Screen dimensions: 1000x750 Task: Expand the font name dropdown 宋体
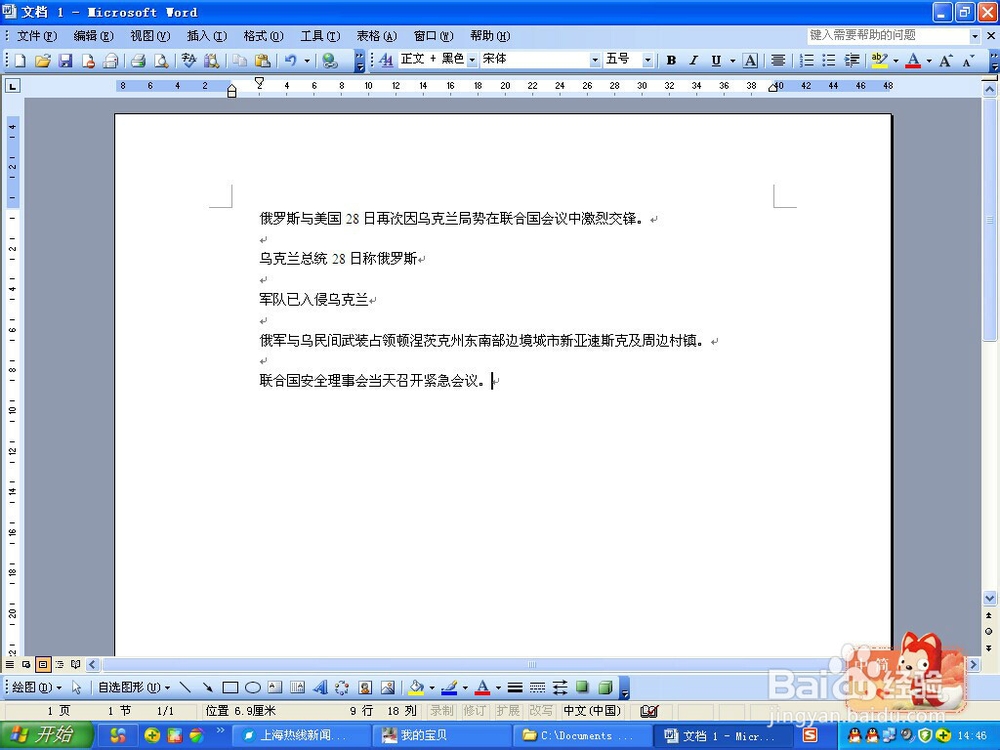(595, 60)
